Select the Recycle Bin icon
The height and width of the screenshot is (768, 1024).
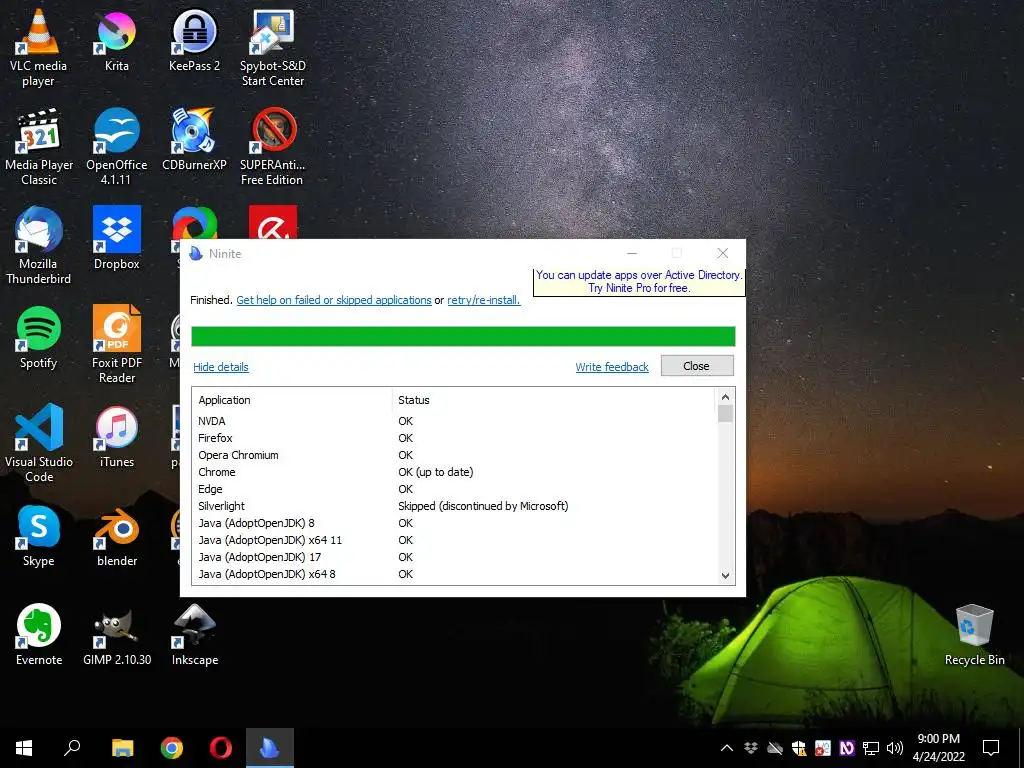point(974,635)
